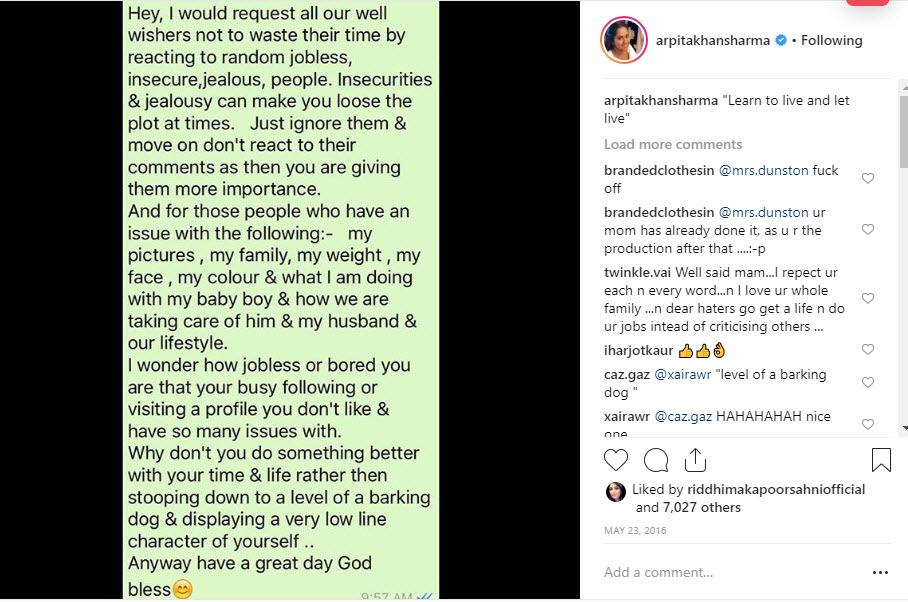The image size is (908, 602).
Task: Save the post with the bookmark icon
Action: click(880, 460)
